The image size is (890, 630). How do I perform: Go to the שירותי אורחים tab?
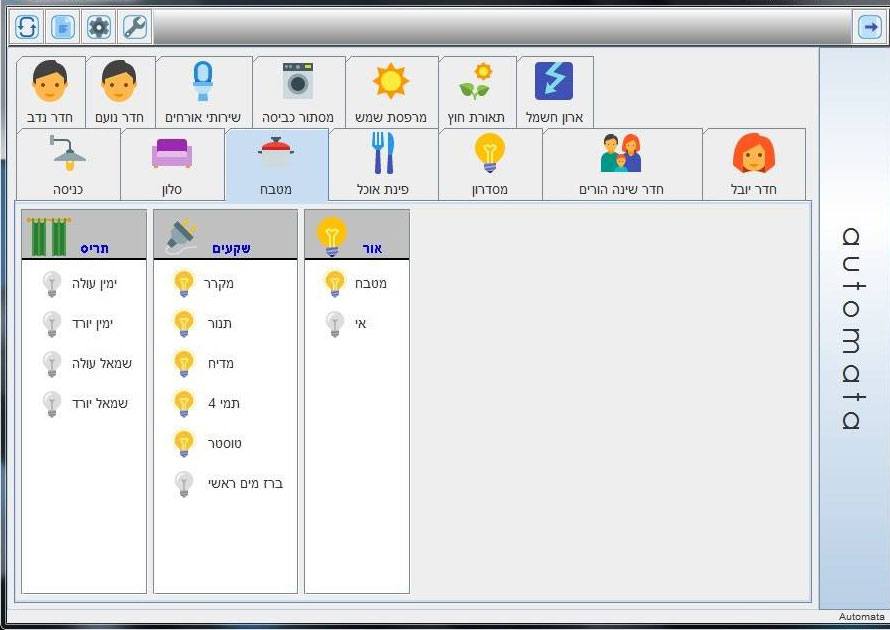pyautogui.click(x=203, y=92)
